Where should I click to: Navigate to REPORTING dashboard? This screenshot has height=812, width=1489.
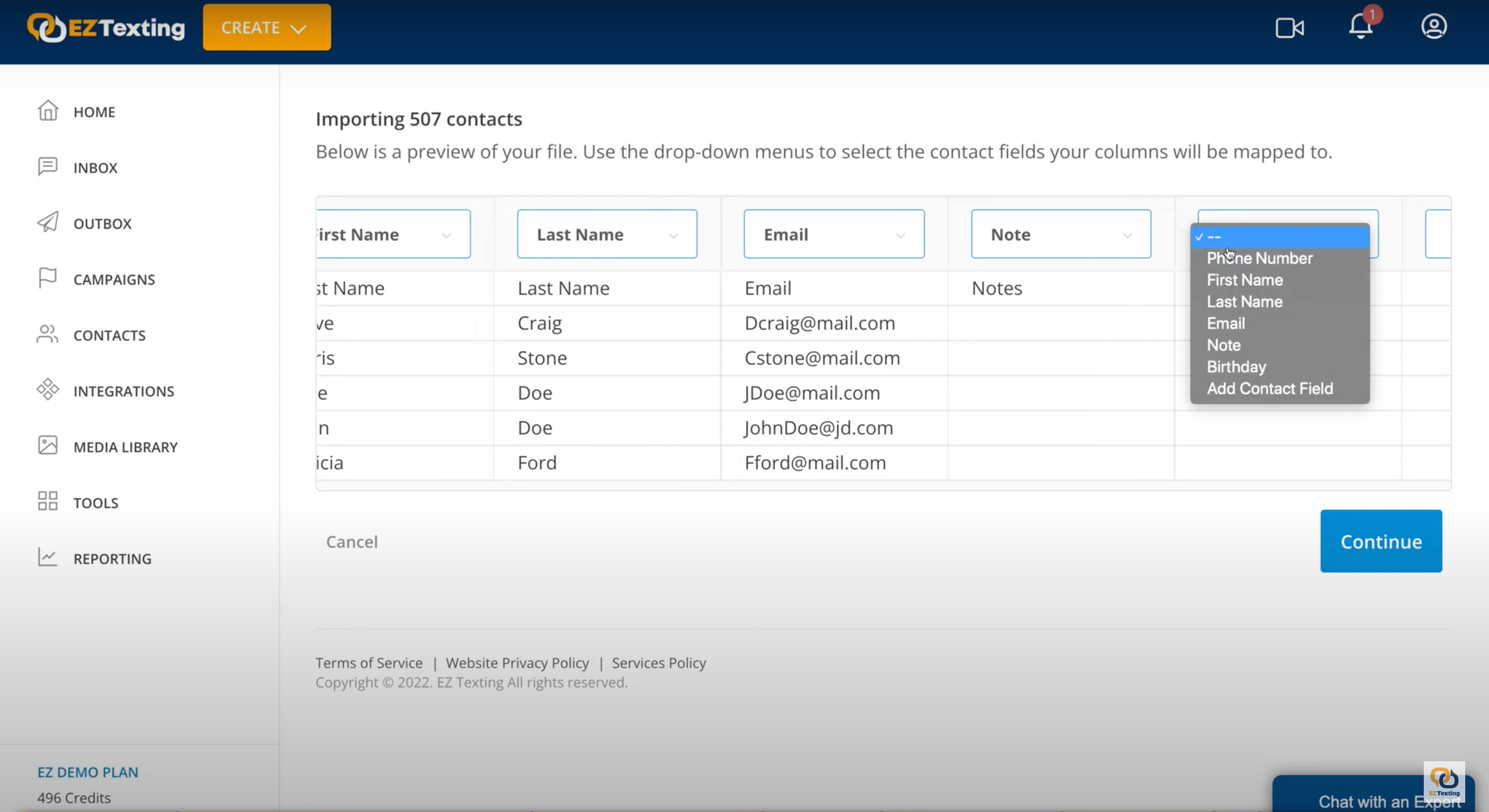[x=112, y=558]
